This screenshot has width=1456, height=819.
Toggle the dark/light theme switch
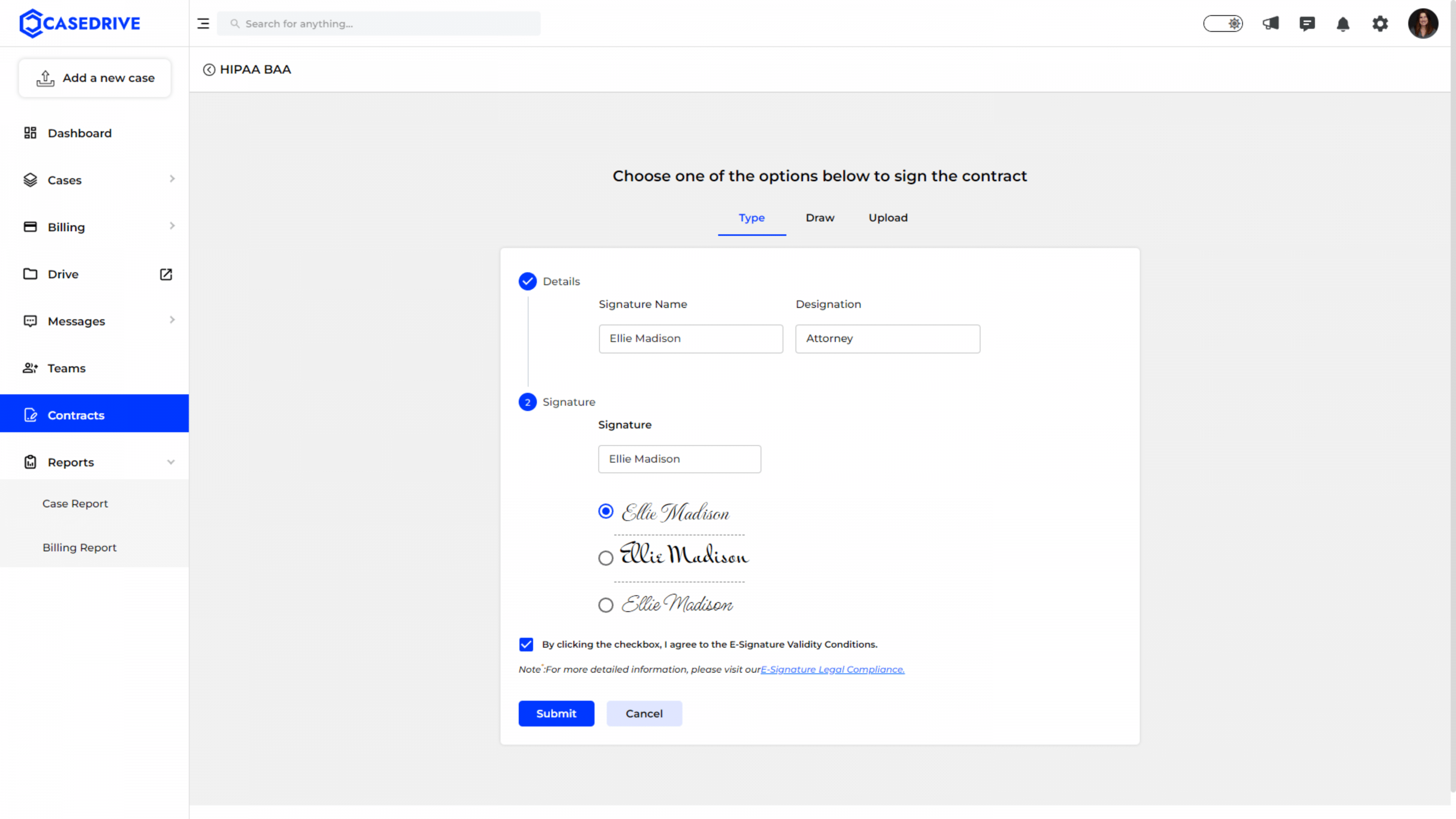[1223, 24]
